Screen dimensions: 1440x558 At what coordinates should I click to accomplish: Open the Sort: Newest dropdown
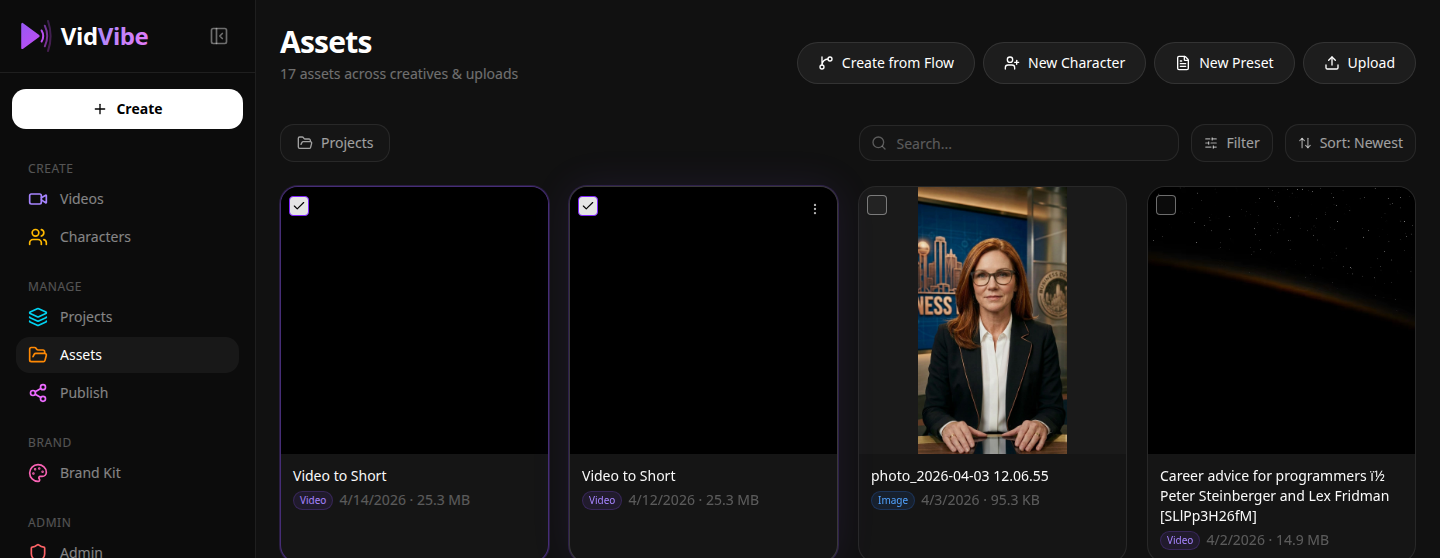click(1350, 143)
